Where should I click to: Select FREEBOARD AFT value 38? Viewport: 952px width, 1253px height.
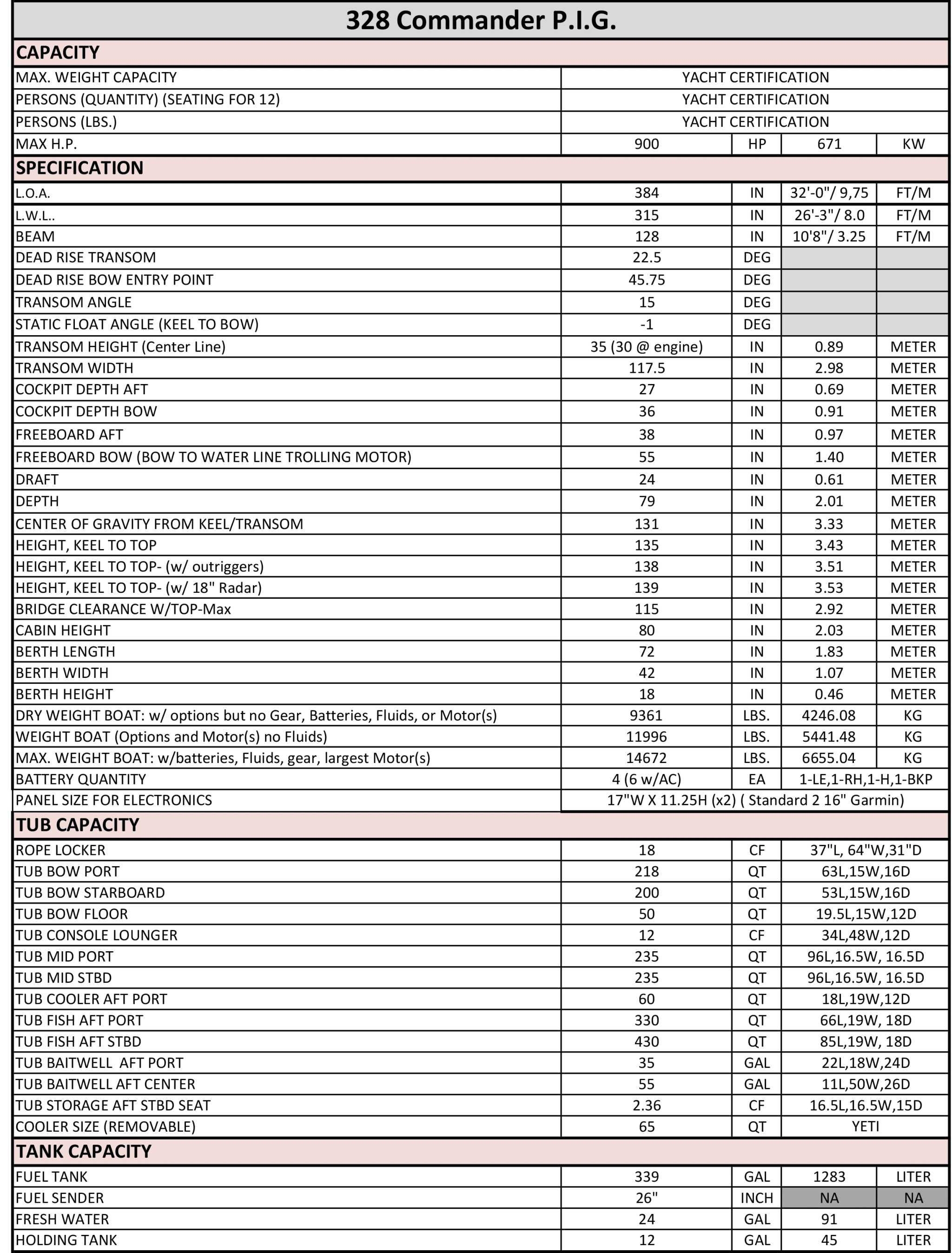click(x=647, y=435)
